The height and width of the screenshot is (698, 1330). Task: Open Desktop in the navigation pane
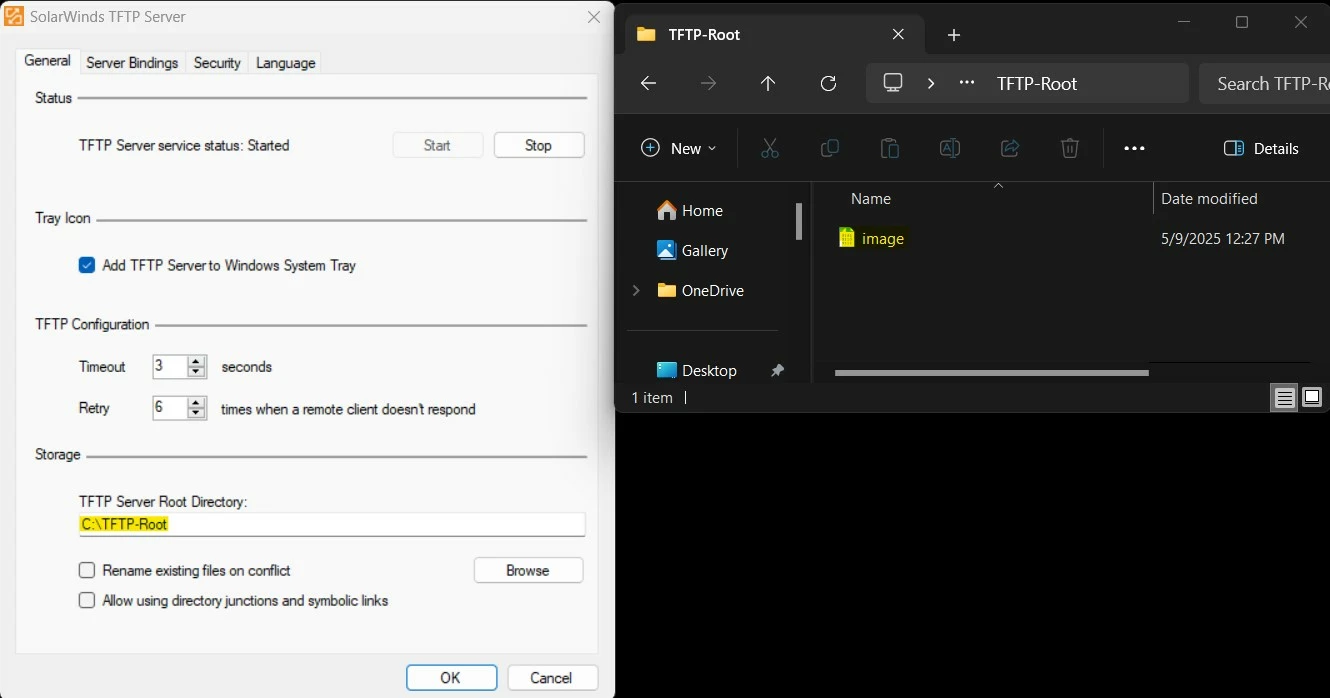[697, 370]
